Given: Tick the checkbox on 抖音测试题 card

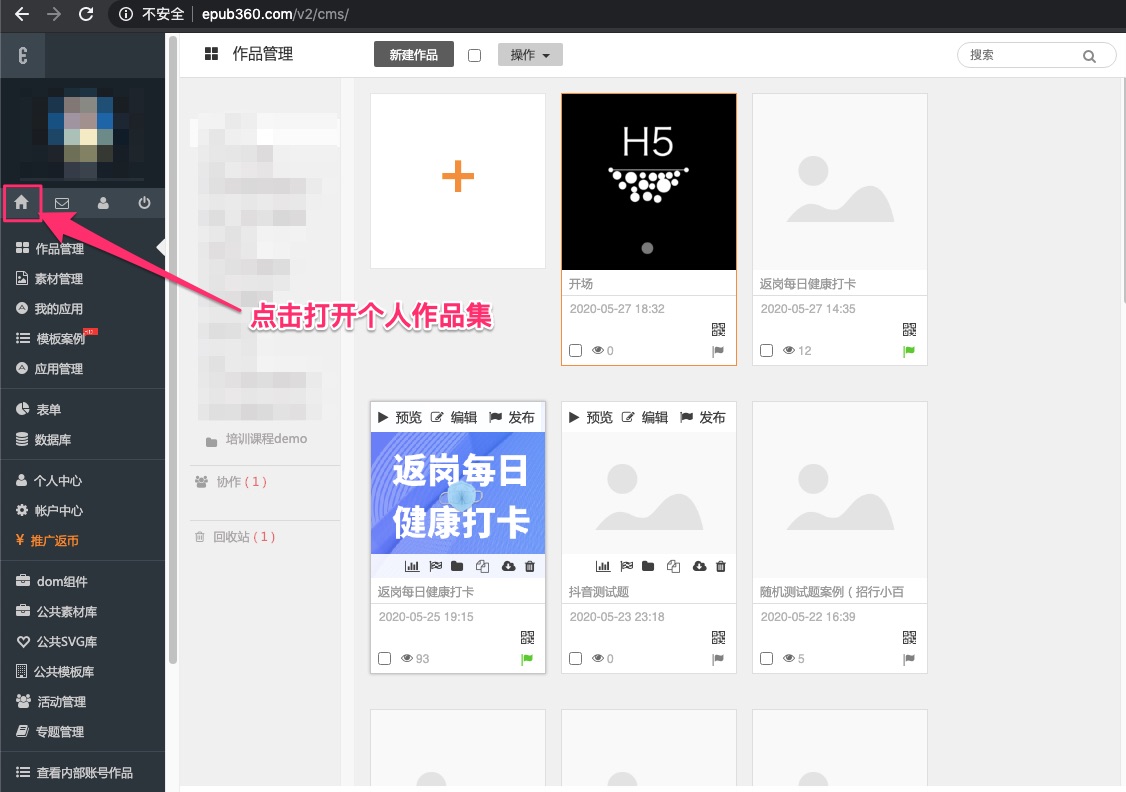Looking at the screenshot, I should tap(575, 659).
